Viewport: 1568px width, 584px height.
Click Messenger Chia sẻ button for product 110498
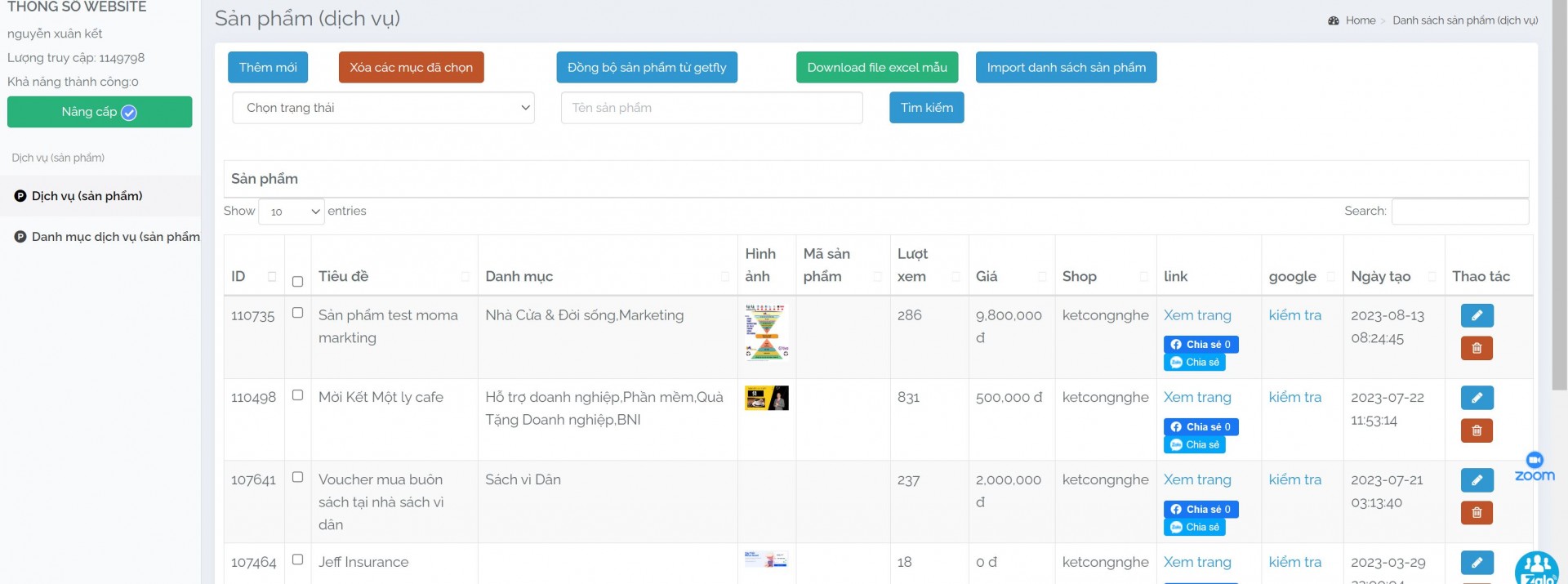[1194, 445]
